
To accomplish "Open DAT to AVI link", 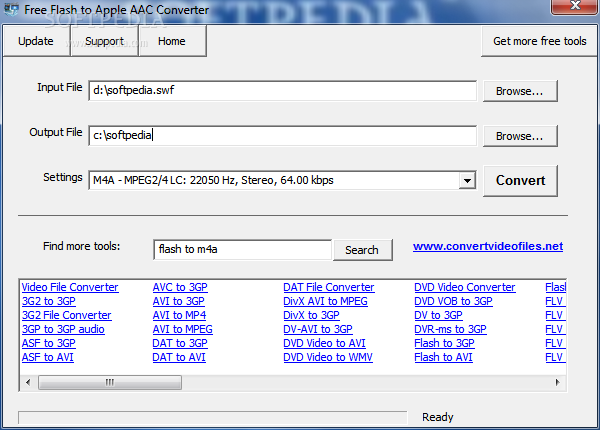I will (x=179, y=357).
